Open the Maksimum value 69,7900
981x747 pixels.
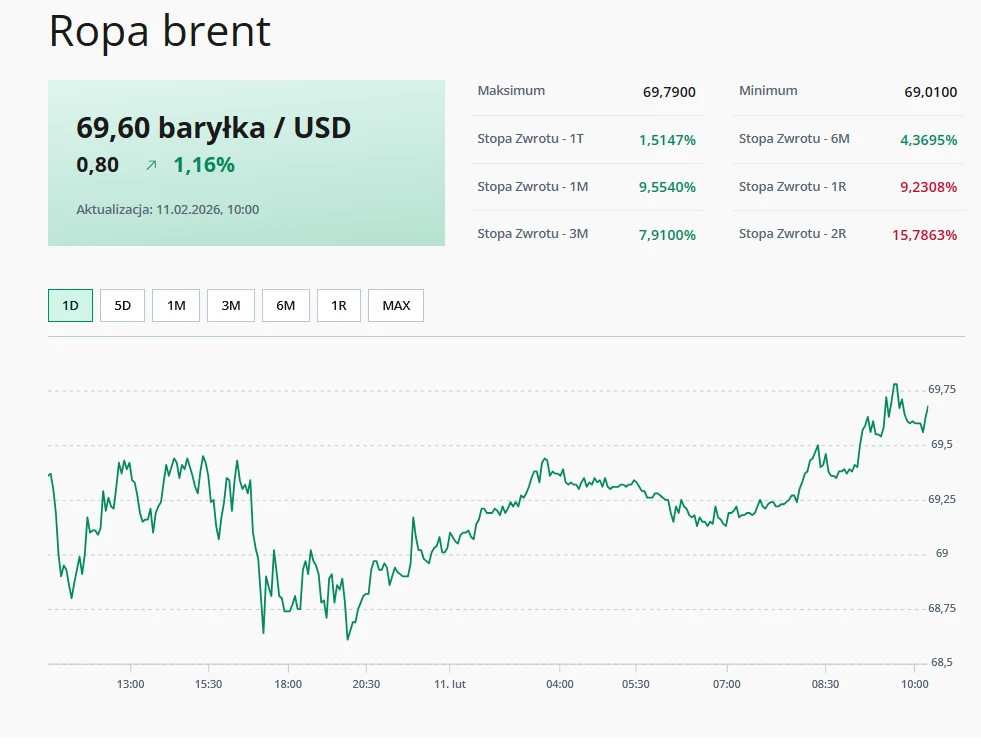click(668, 91)
